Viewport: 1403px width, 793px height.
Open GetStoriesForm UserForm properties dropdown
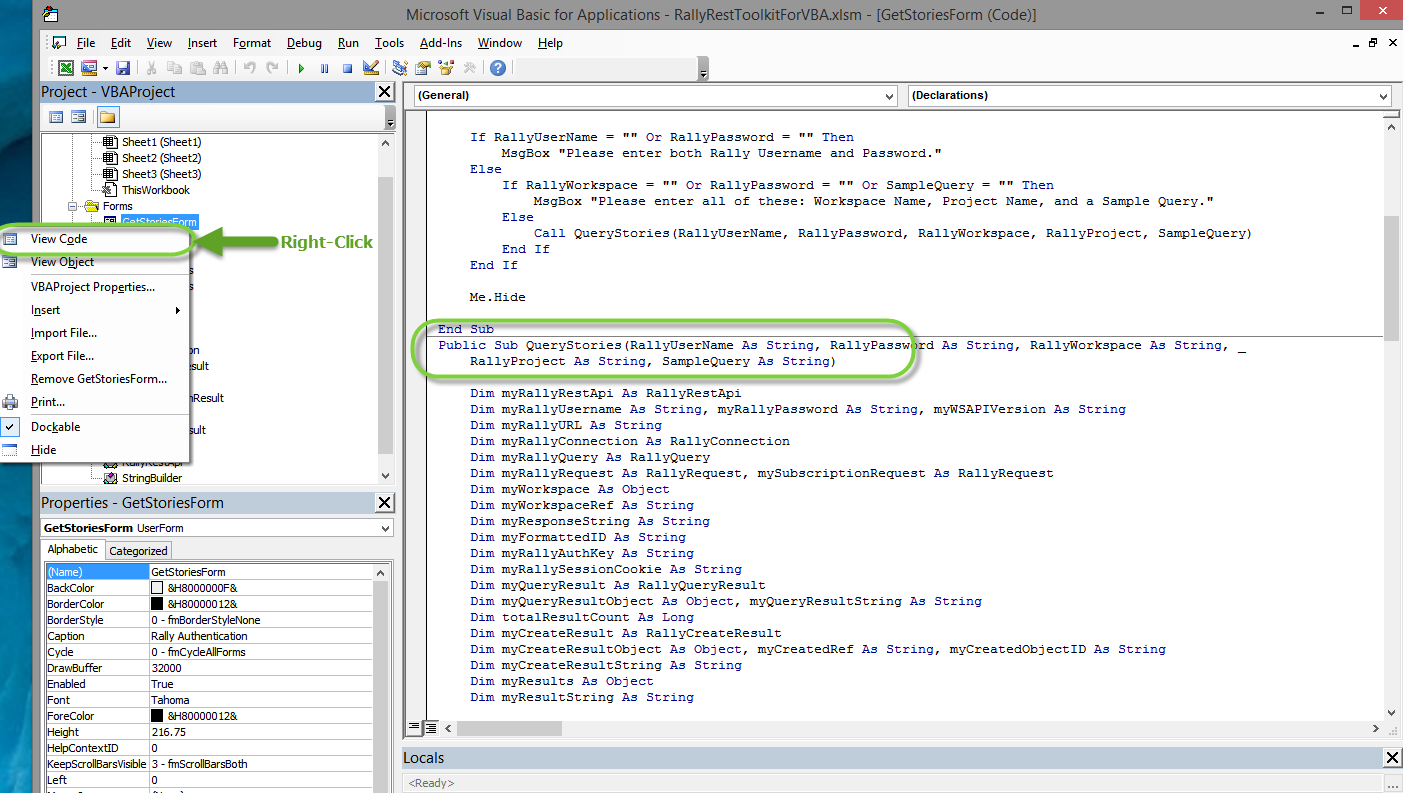coord(385,528)
